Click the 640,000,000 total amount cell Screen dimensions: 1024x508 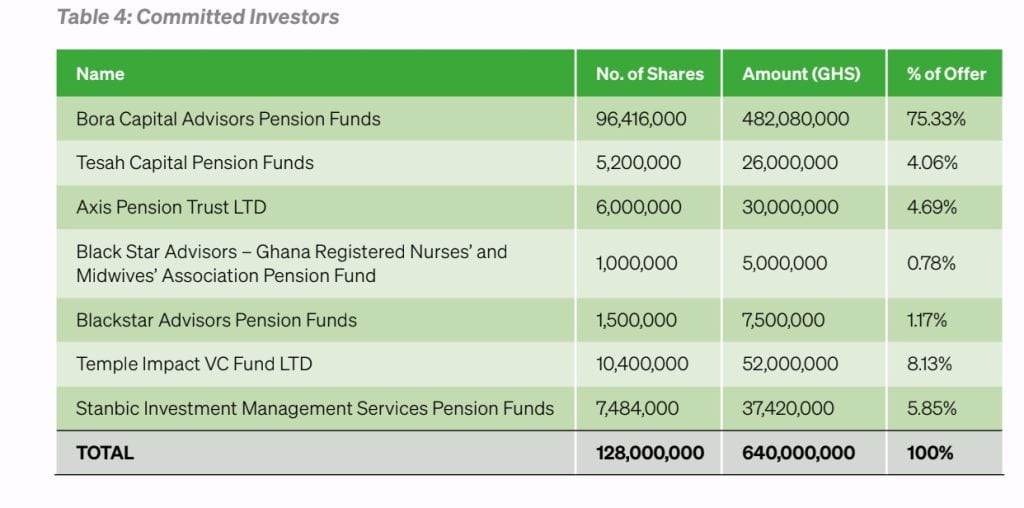[798, 453]
